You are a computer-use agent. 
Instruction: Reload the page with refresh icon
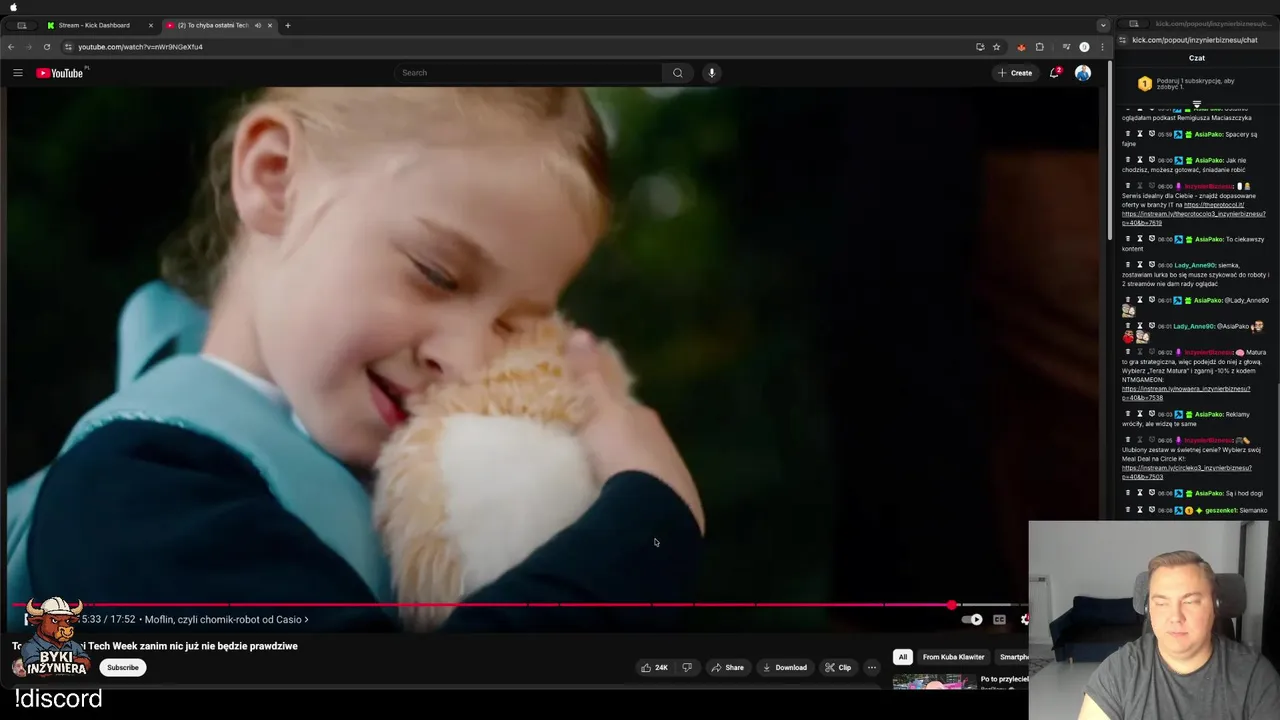47,47
